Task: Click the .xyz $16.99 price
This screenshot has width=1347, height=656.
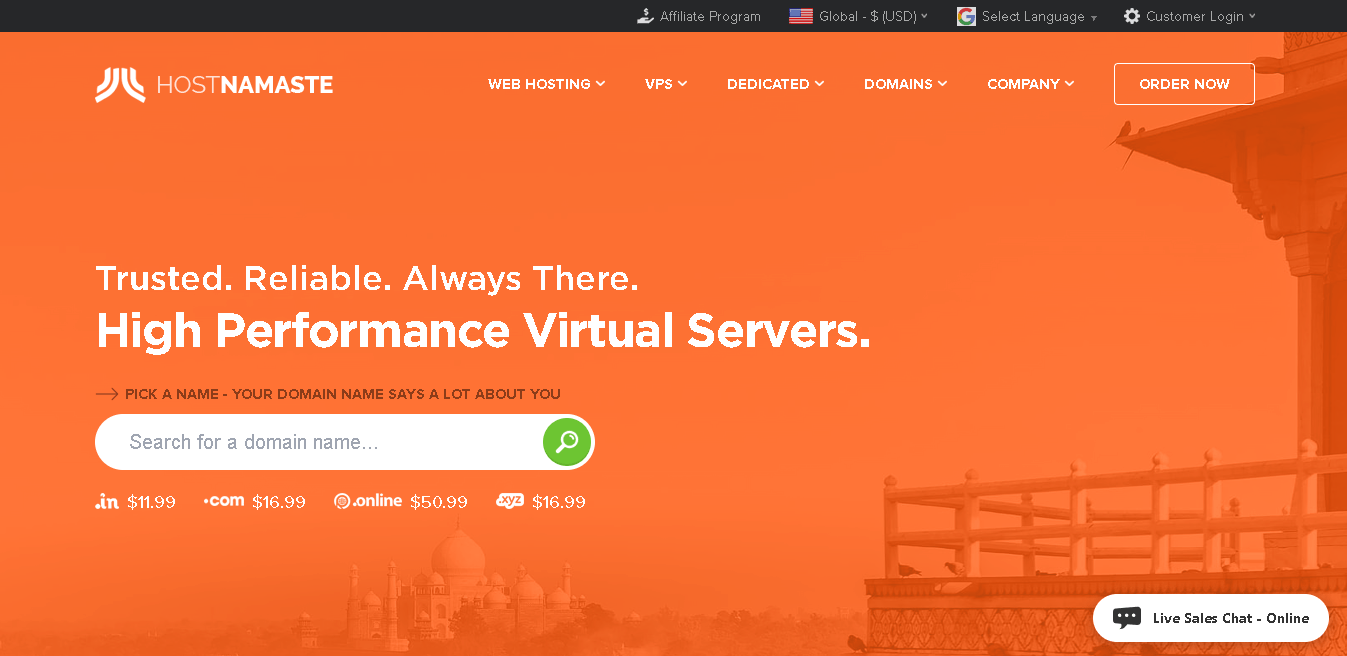Action: pyautogui.click(x=559, y=502)
